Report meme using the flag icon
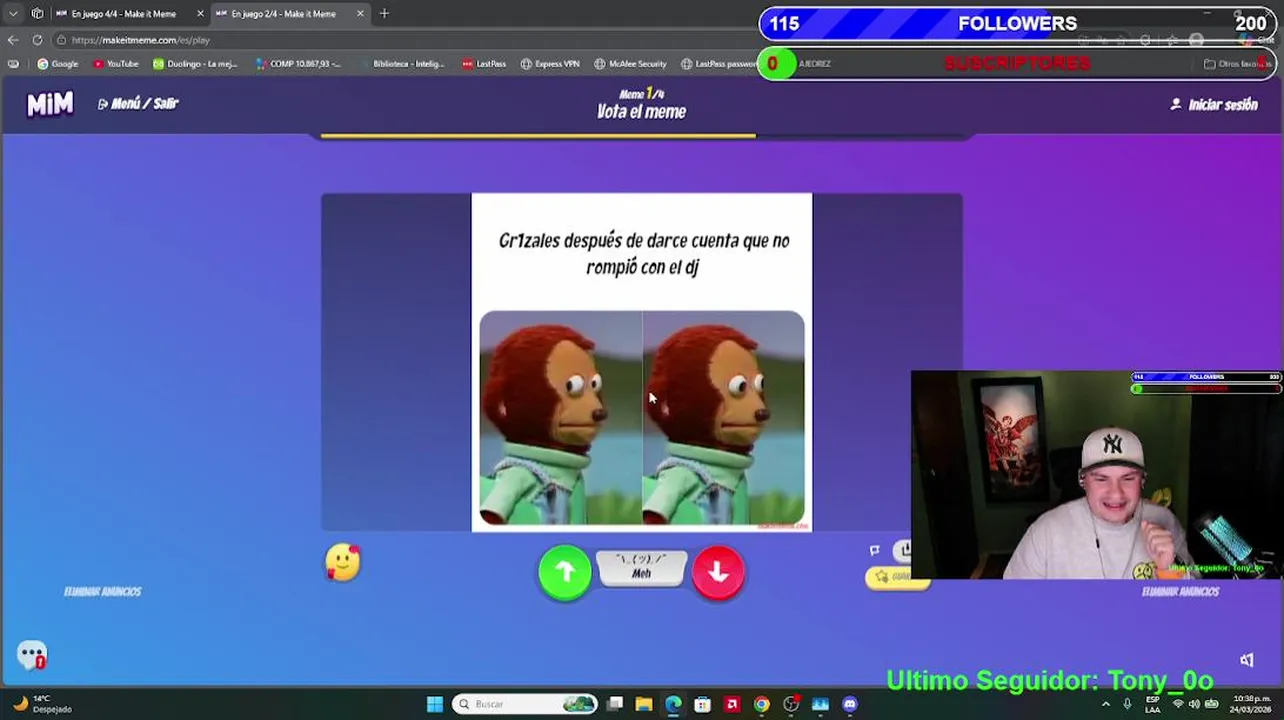 (875, 550)
